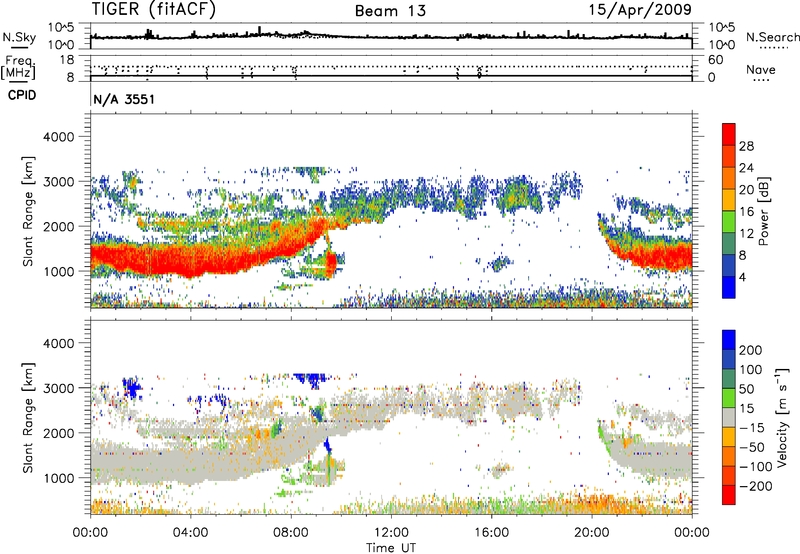Select the "16:00" time tick label
Screen dimensions: 800x554
tap(491, 533)
